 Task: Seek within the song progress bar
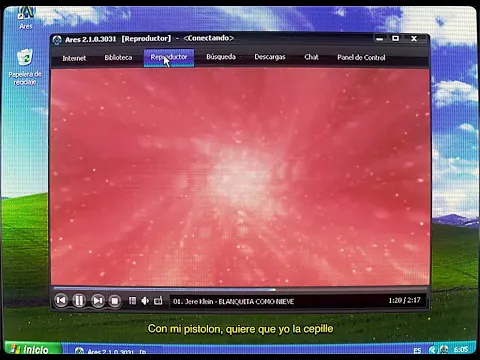pos(240,289)
